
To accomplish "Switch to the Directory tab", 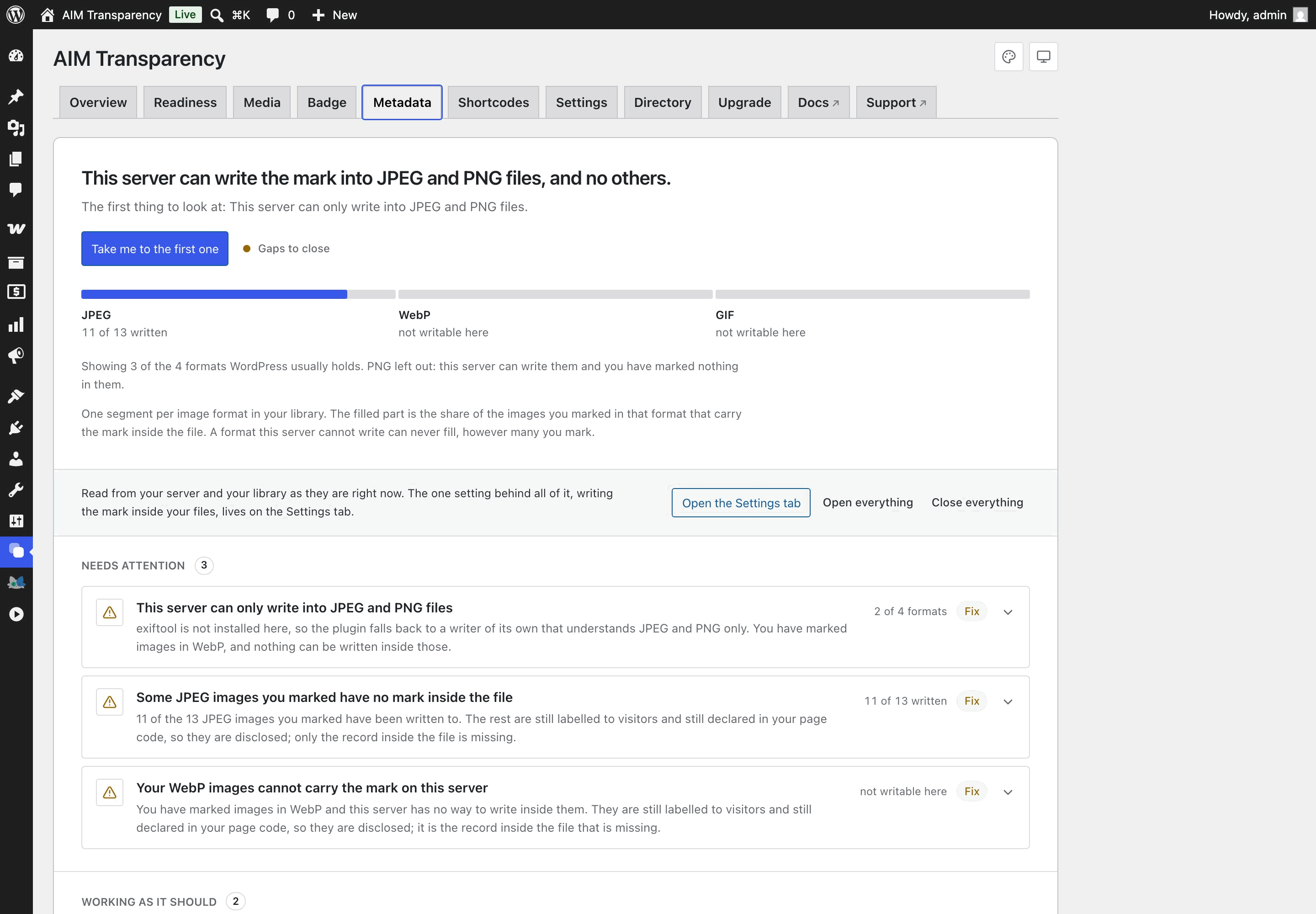I will tap(663, 102).
